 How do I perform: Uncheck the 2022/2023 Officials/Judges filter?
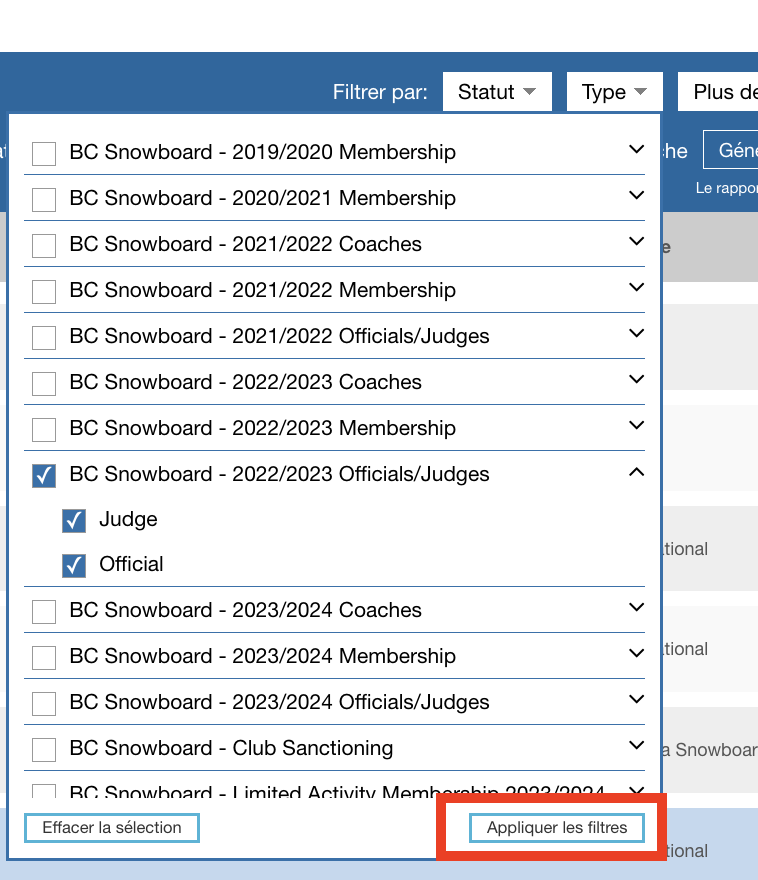click(x=43, y=474)
